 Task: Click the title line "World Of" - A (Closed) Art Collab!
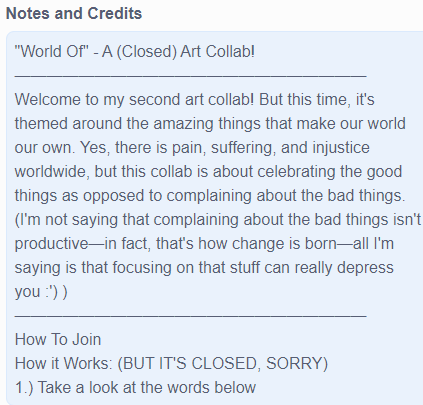[135, 52]
